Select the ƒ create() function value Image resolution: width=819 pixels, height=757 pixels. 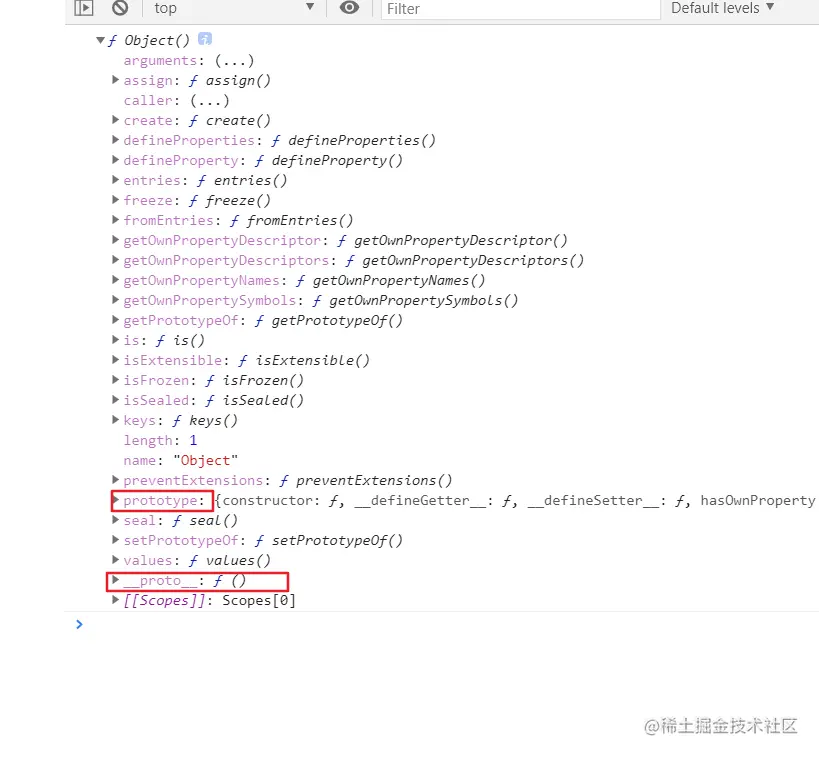pyautogui.click(x=230, y=121)
